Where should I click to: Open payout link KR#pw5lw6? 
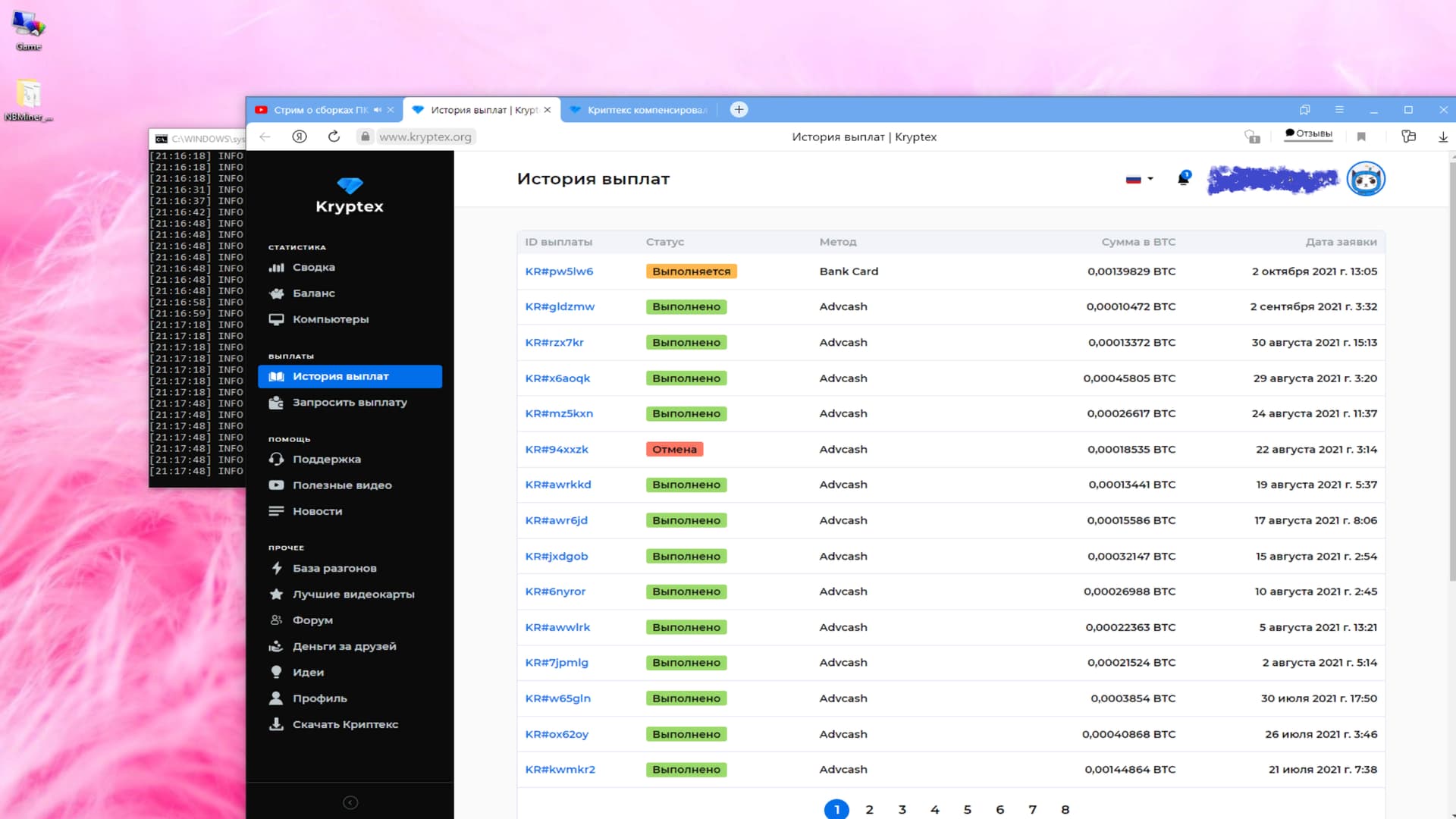tap(559, 271)
